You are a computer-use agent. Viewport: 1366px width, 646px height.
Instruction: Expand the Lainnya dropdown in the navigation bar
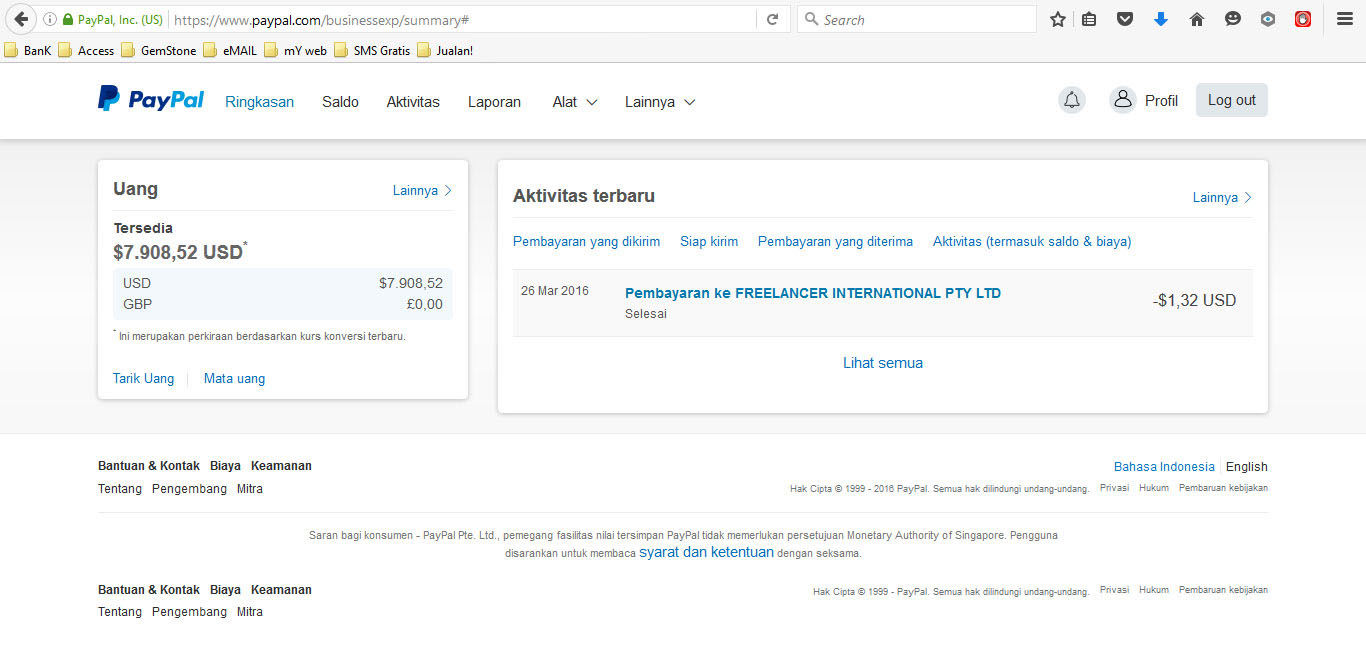point(660,102)
